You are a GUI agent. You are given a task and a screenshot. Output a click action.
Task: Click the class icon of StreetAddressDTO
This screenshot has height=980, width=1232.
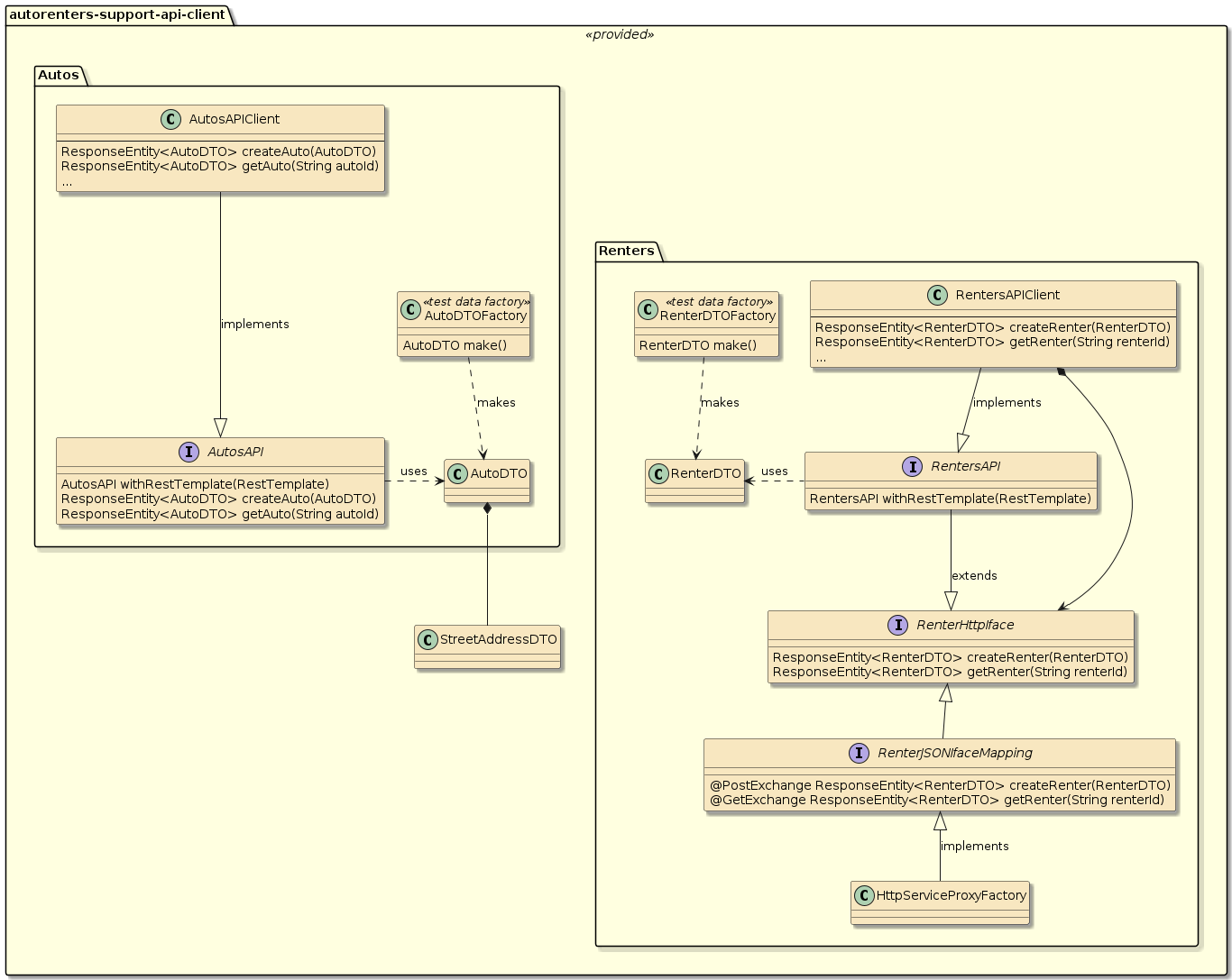[x=428, y=639]
